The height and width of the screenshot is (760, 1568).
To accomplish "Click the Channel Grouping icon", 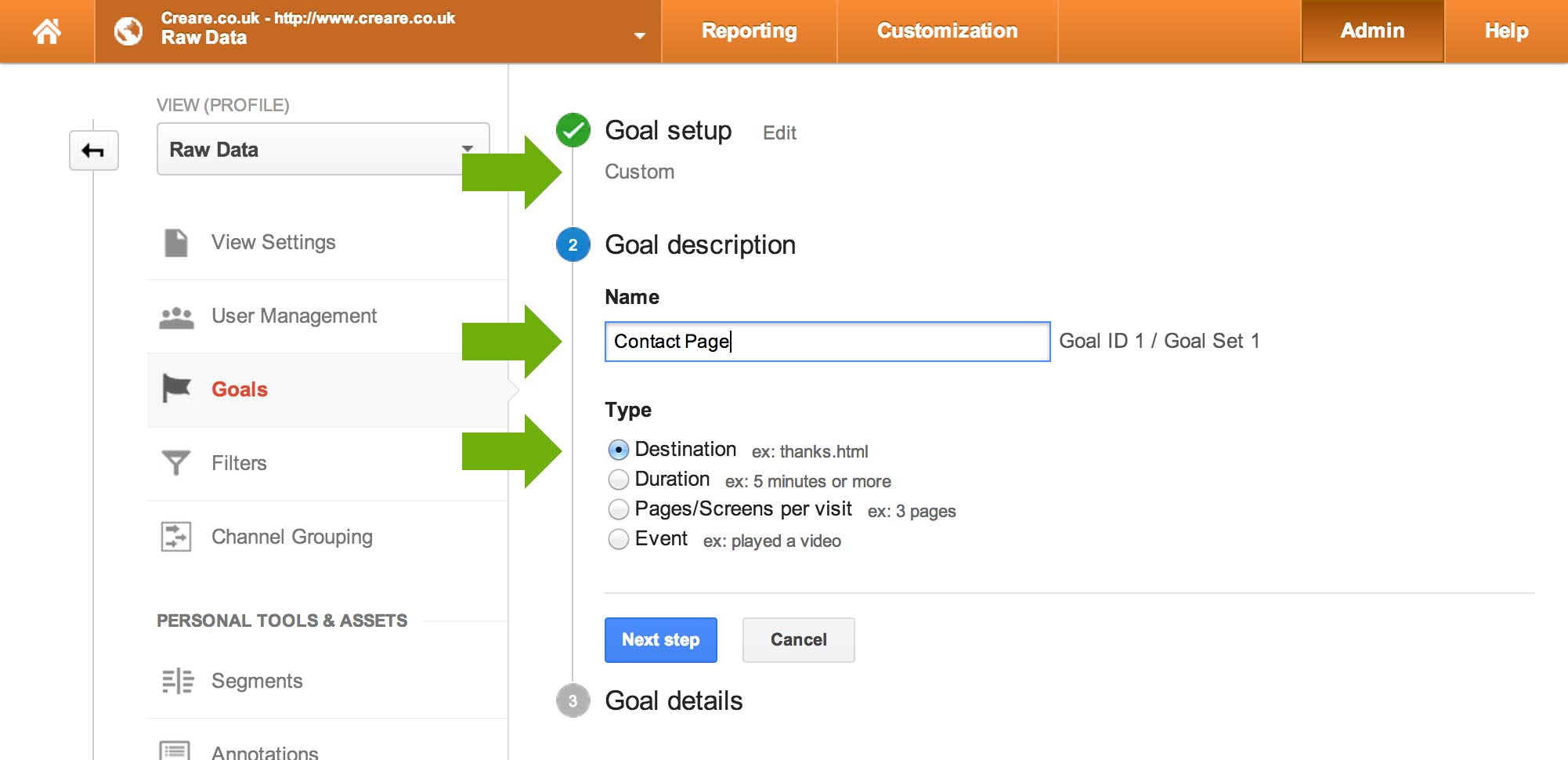I will tap(175, 537).
